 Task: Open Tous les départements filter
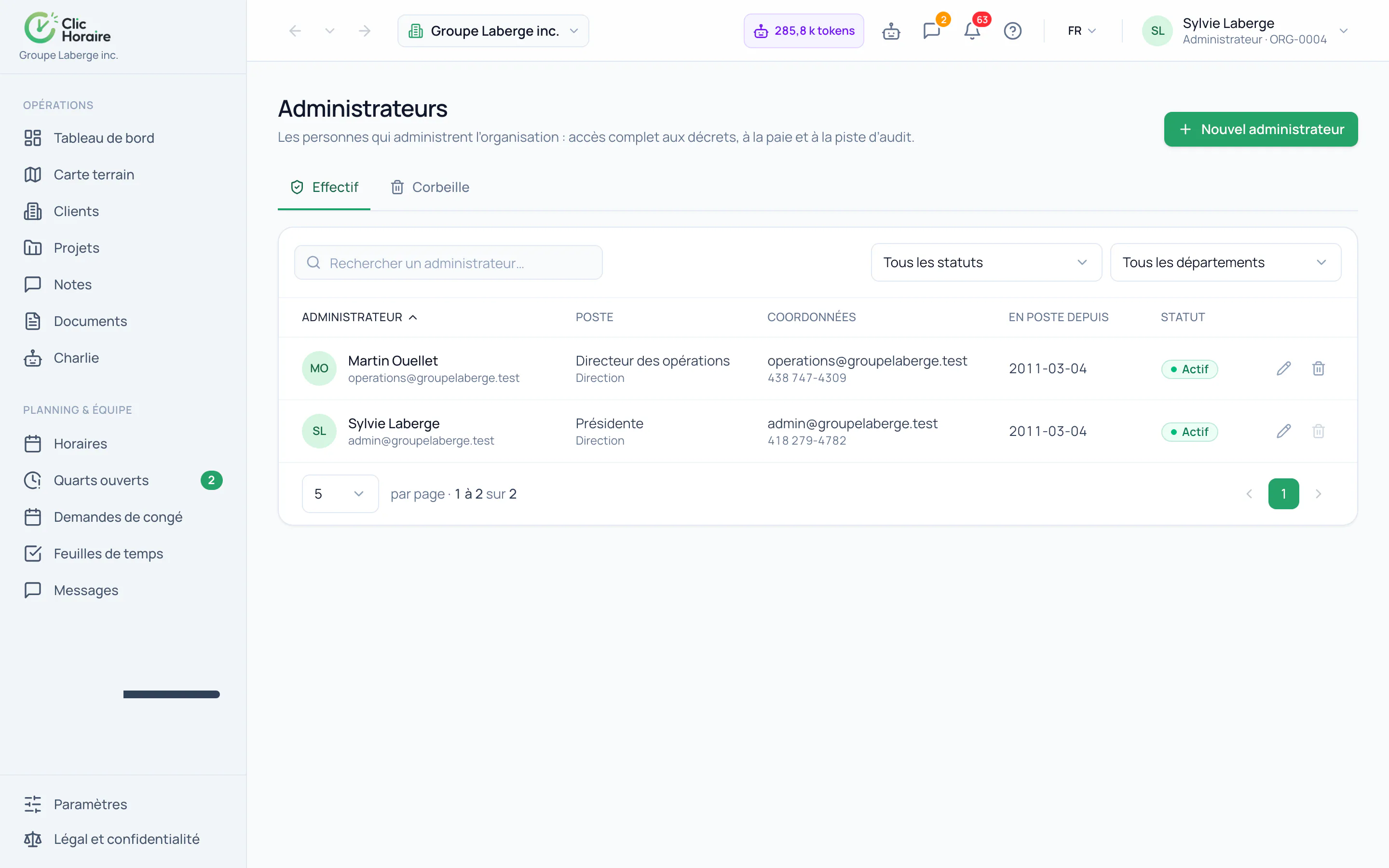pos(1226,262)
